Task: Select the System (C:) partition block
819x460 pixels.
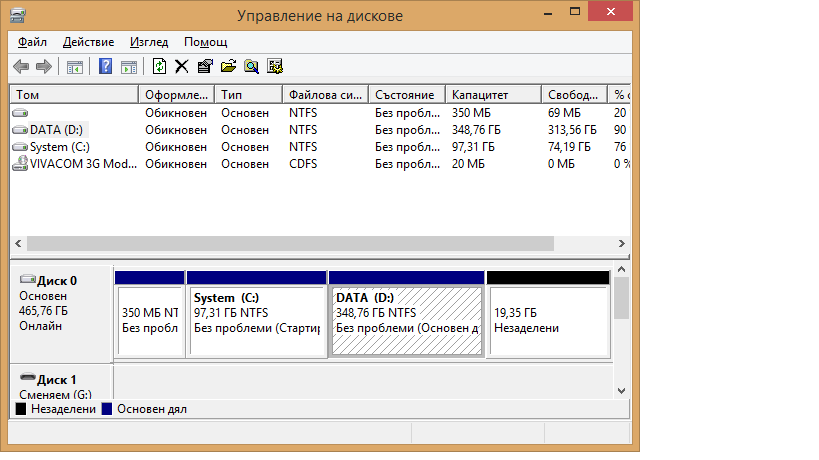Action: point(256,314)
